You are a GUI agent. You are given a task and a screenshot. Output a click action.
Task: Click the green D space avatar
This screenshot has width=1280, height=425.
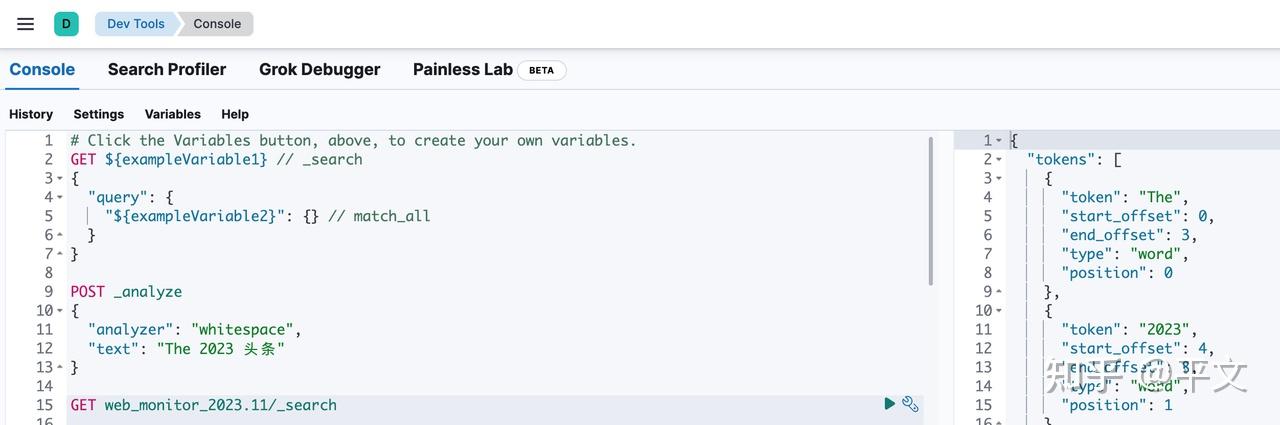pos(66,24)
